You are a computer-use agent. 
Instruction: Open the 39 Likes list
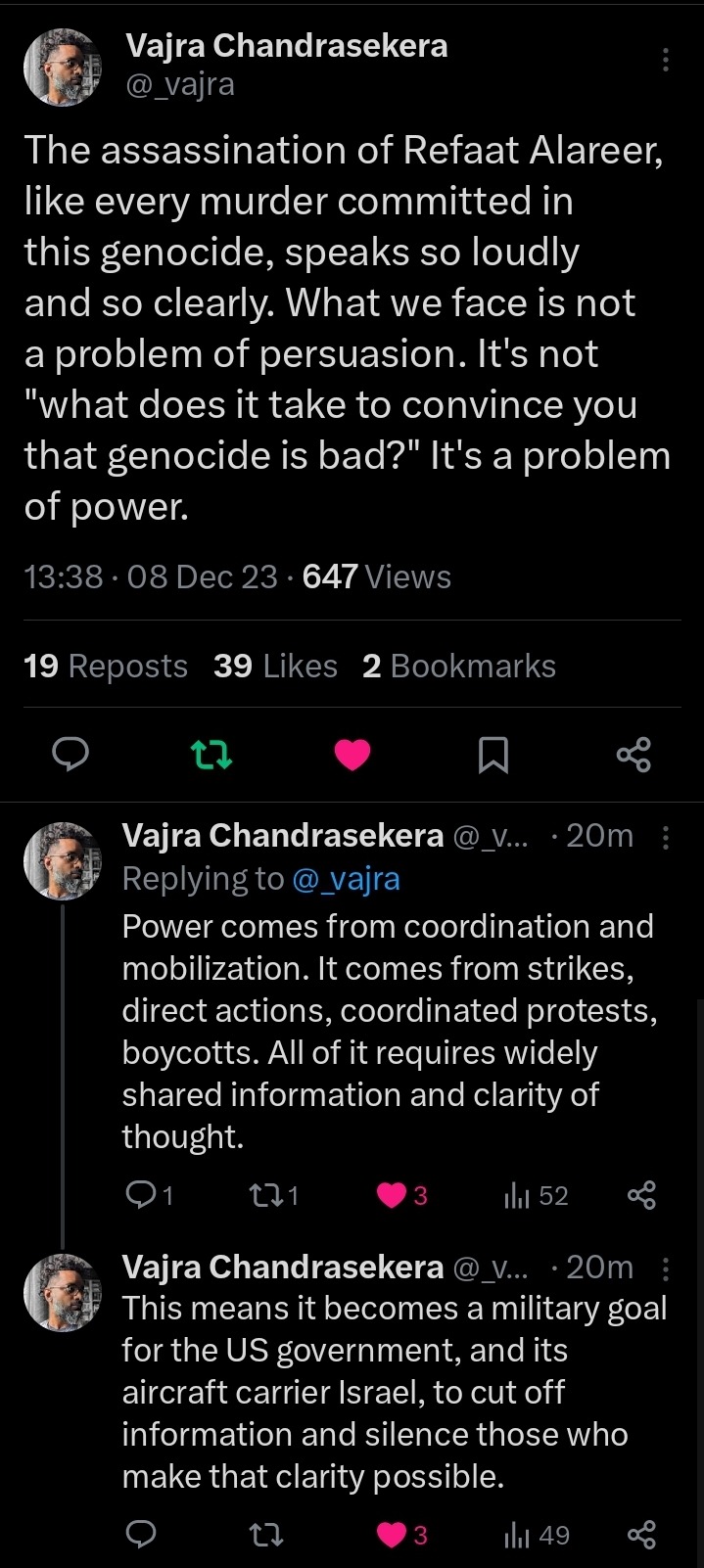(x=275, y=667)
